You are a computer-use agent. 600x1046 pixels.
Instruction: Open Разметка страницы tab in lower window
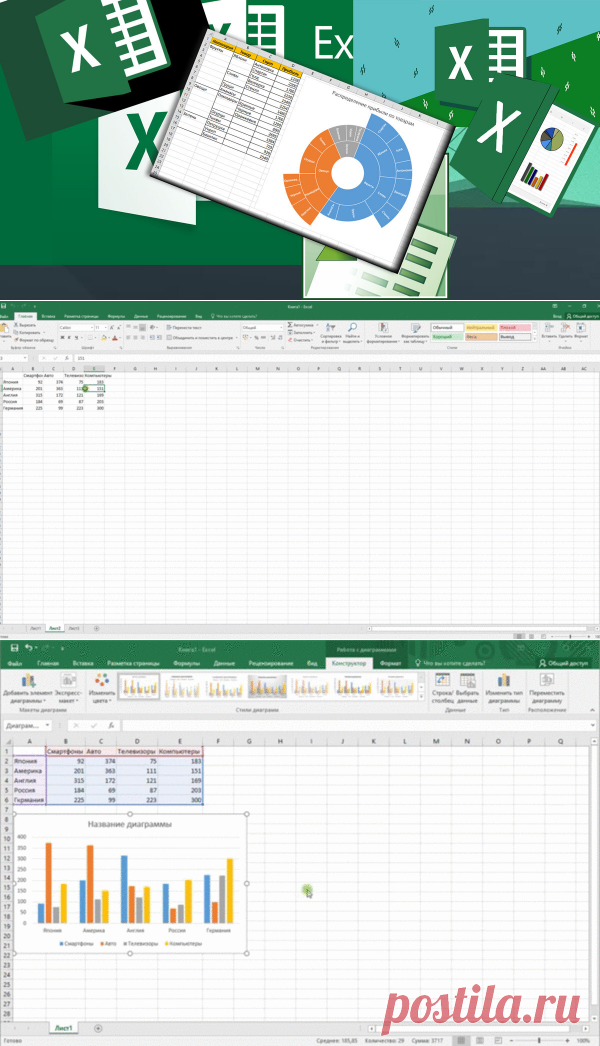pos(133,663)
